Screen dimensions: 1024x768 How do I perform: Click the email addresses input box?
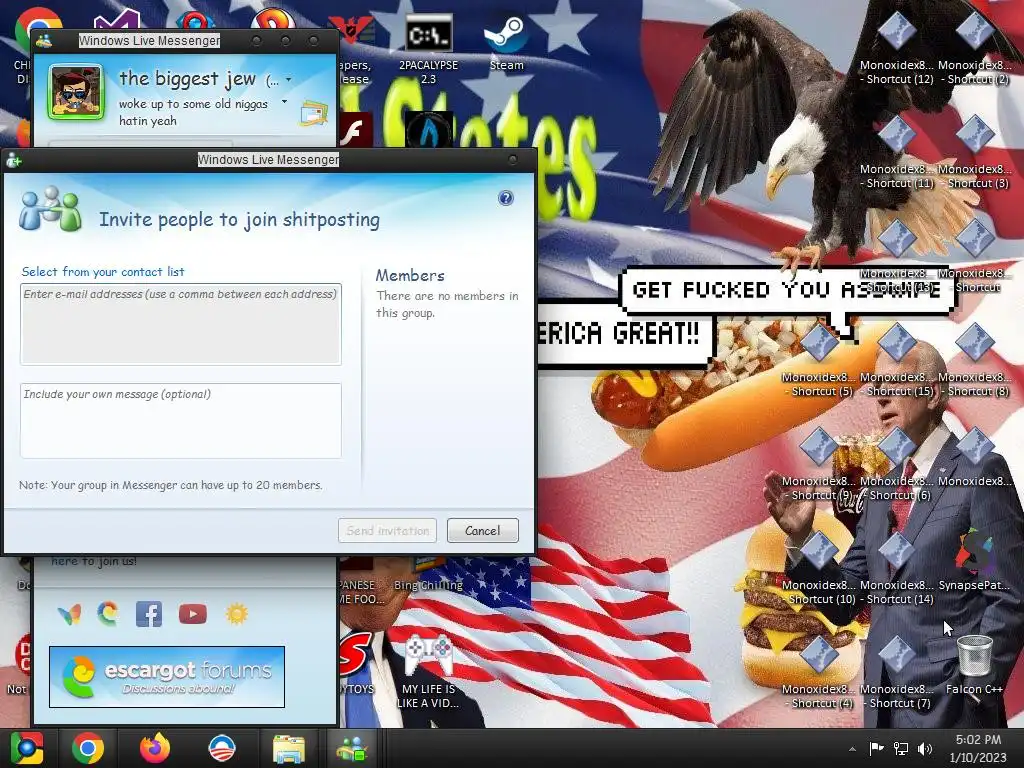coord(181,324)
